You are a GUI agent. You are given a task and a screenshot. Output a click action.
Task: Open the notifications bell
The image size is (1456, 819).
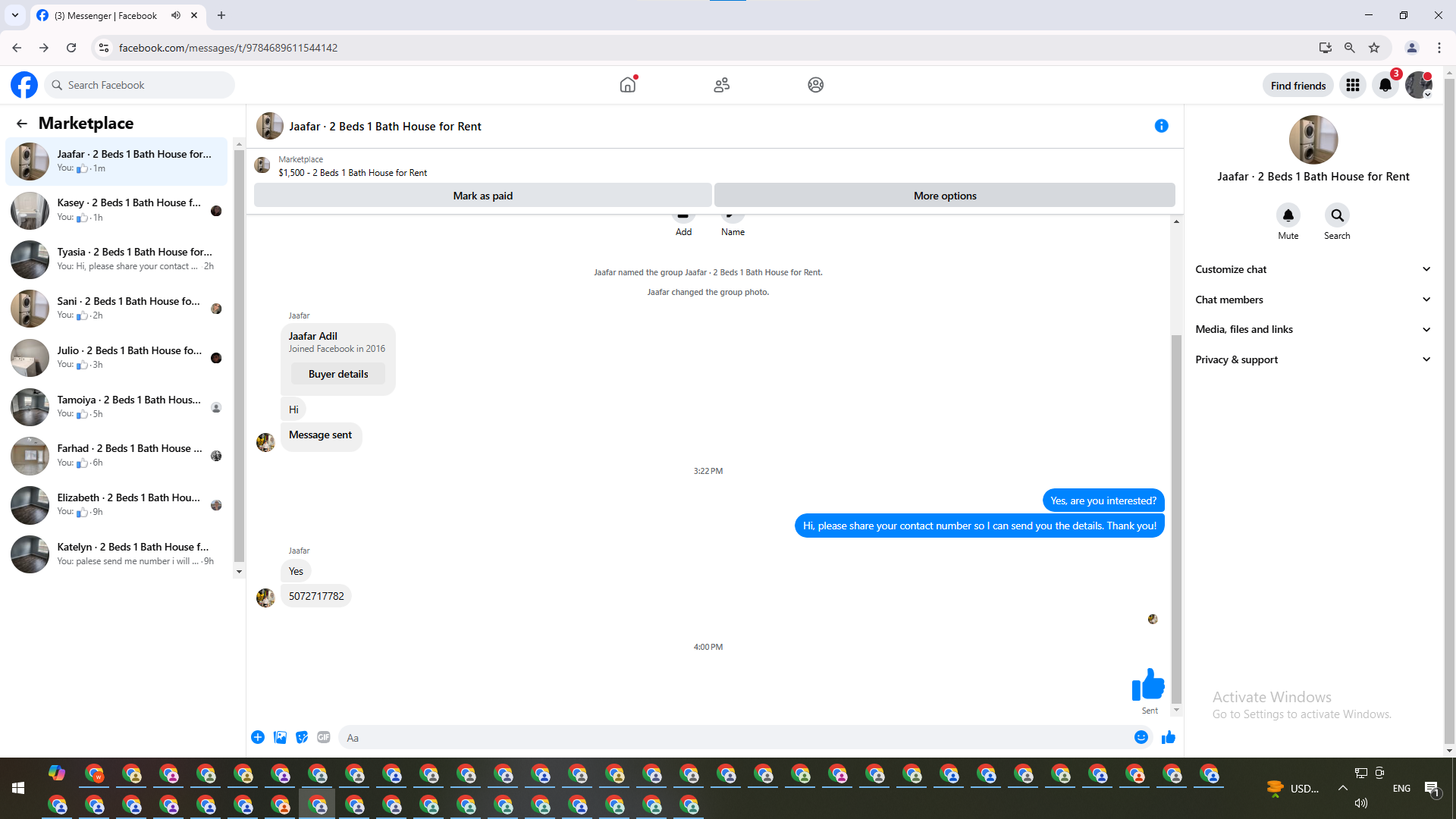coord(1385,85)
